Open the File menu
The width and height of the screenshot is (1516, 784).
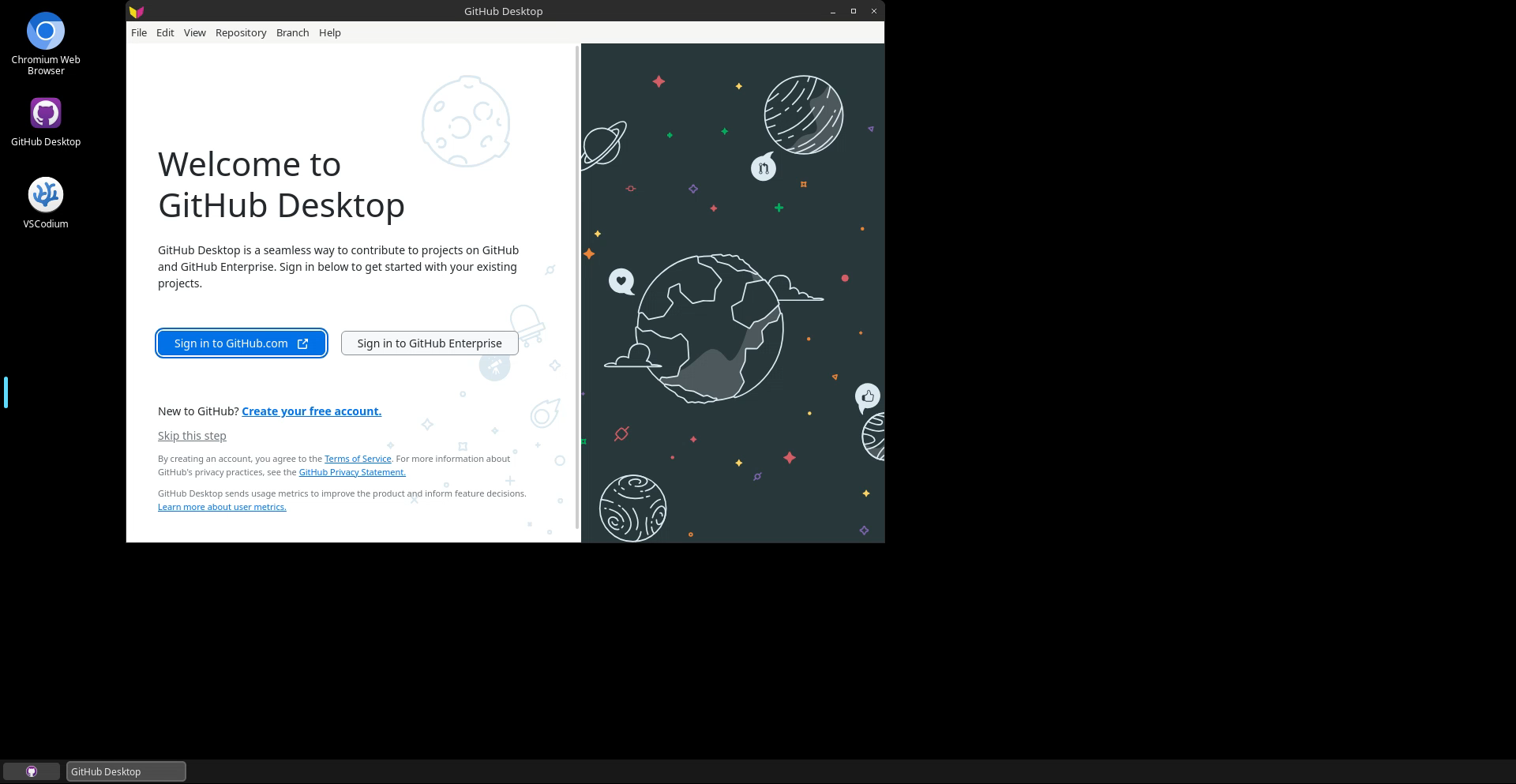(139, 32)
